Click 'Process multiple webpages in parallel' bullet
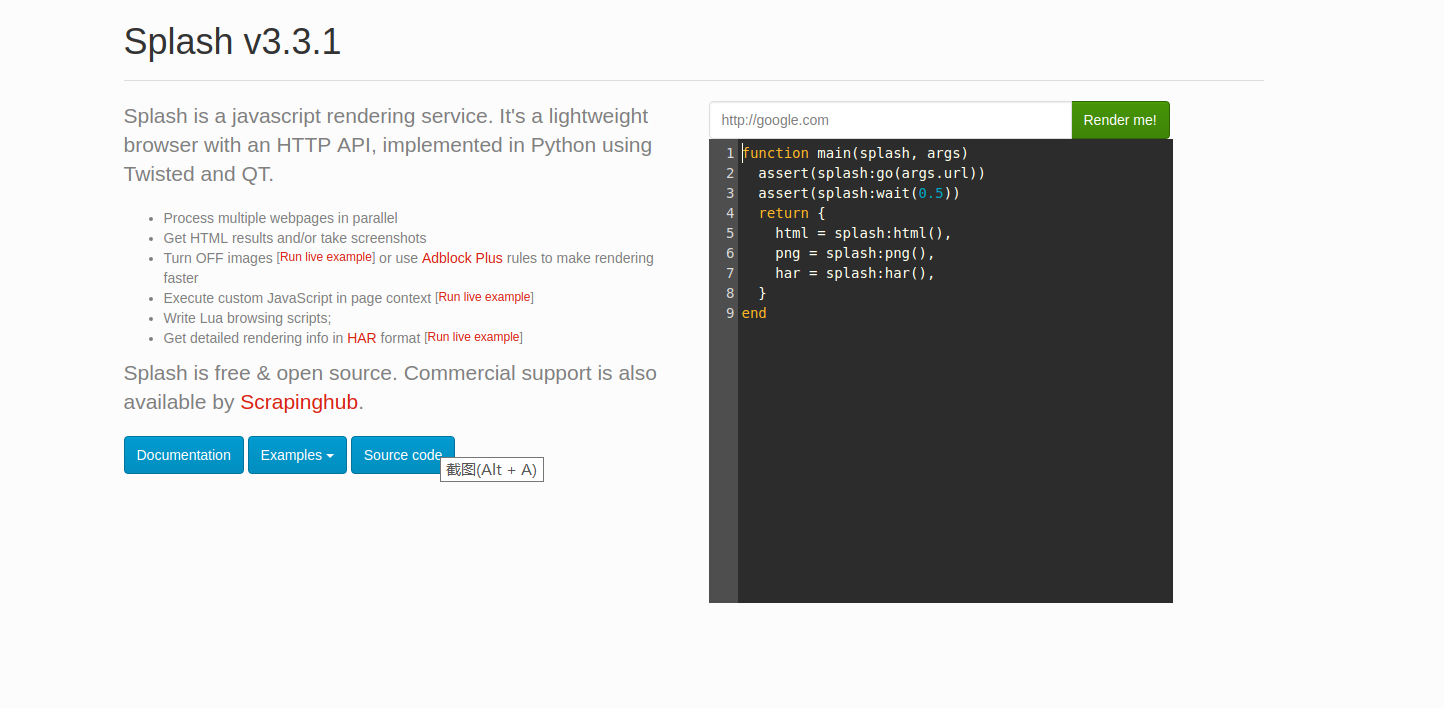The width and height of the screenshot is (1444, 708). click(x=281, y=218)
